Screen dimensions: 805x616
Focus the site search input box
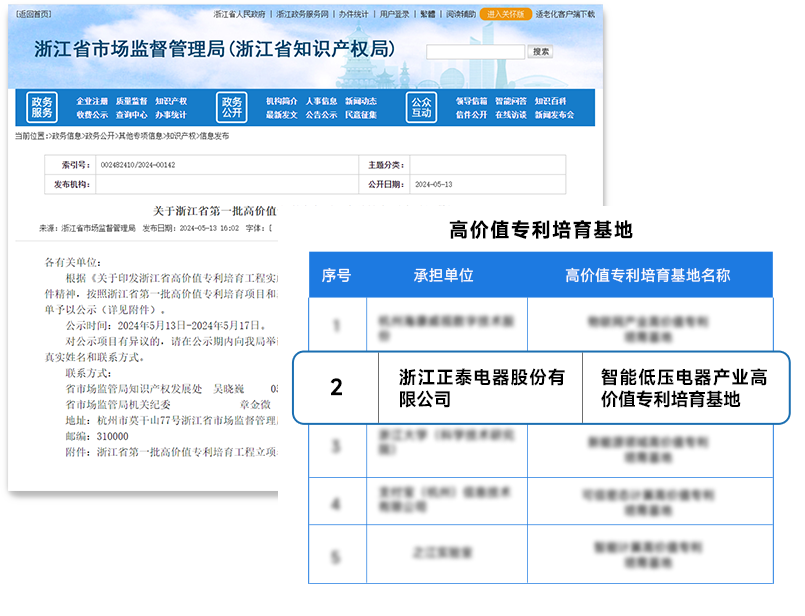click(475, 51)
